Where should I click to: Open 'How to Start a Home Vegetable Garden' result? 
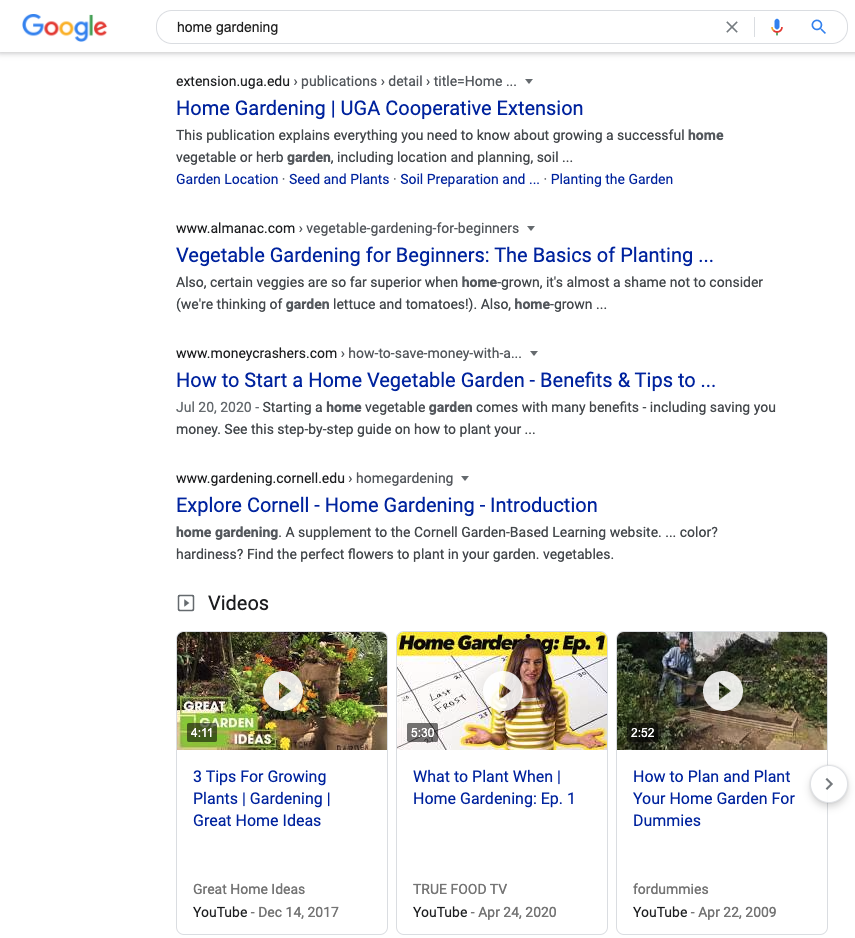click(446, 380)
